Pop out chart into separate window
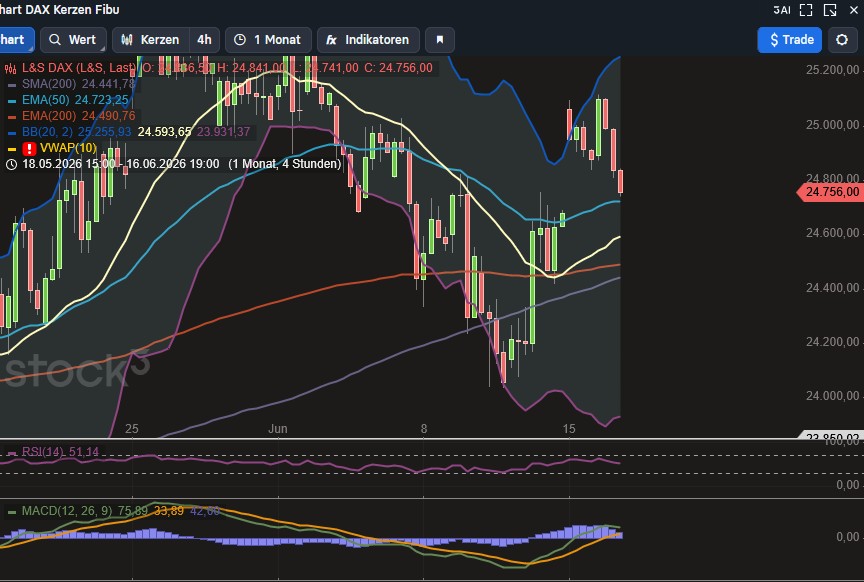This screenshot has height=582, width=864. pyautogui.click(x=830, y=10)
